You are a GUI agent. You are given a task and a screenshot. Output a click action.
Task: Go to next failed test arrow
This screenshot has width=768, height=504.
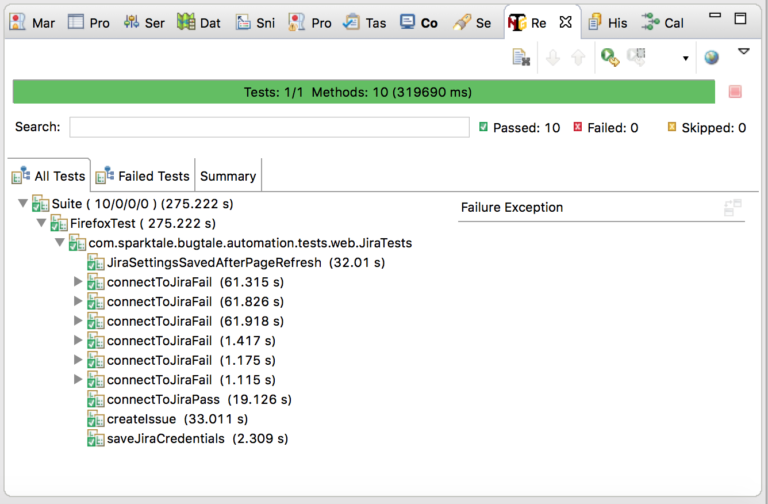[x=553, y=57]
